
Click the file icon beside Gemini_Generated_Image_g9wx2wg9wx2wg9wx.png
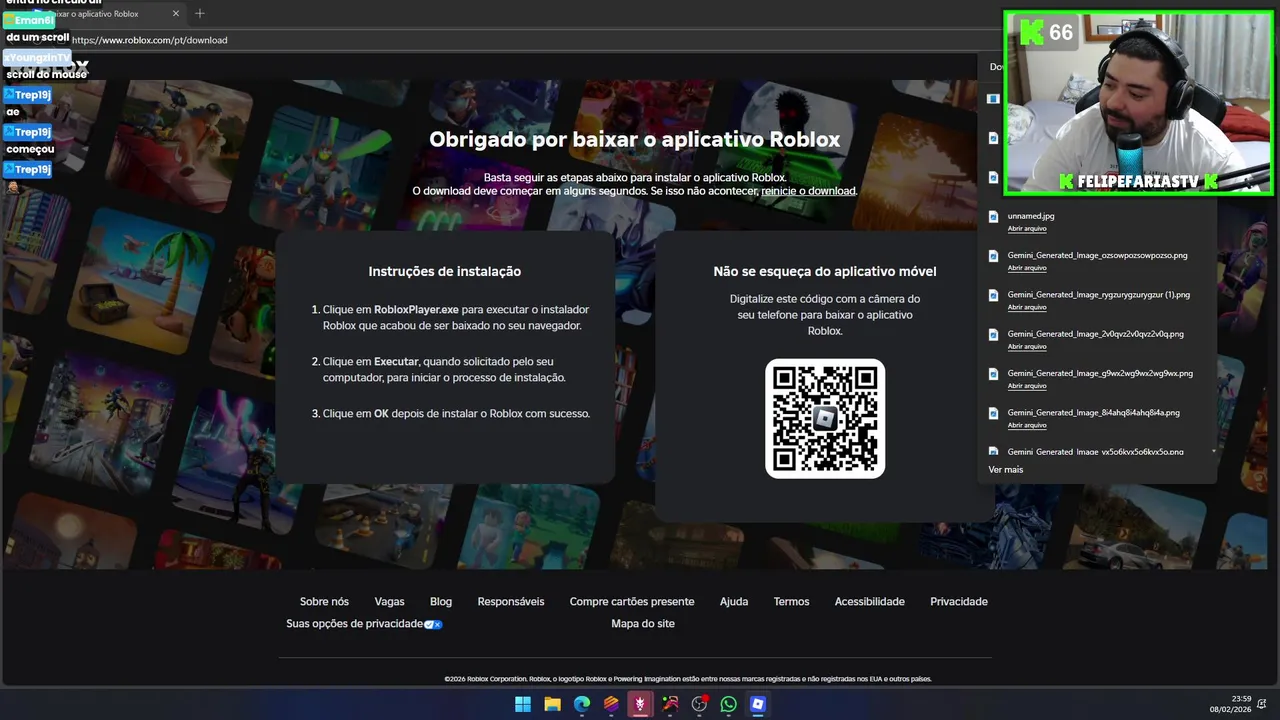993,374
